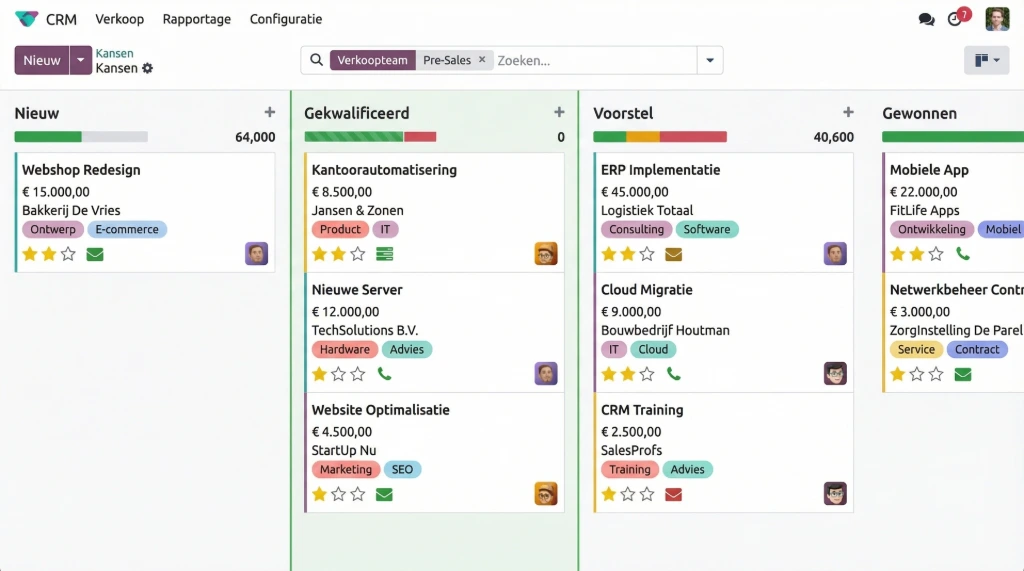This screenshot has width=1024, height=571.
Task: Set second star priority on CRM Training
Action: coord(628,494)
